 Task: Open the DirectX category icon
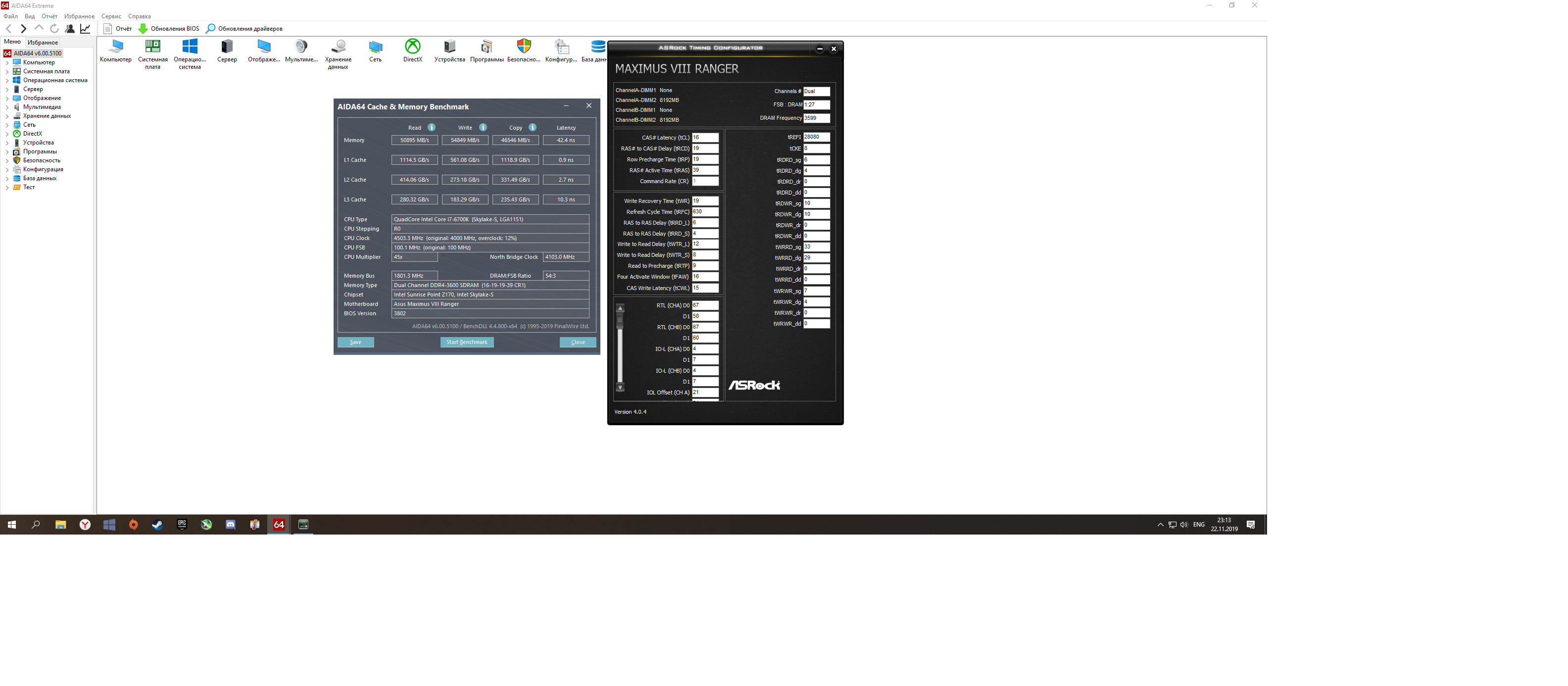[412, 47]
